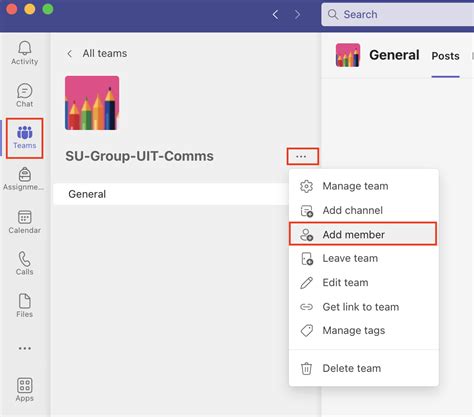Go back to All teams
The width and height of the screenshot is (474, 417).
tap(97, 53)
